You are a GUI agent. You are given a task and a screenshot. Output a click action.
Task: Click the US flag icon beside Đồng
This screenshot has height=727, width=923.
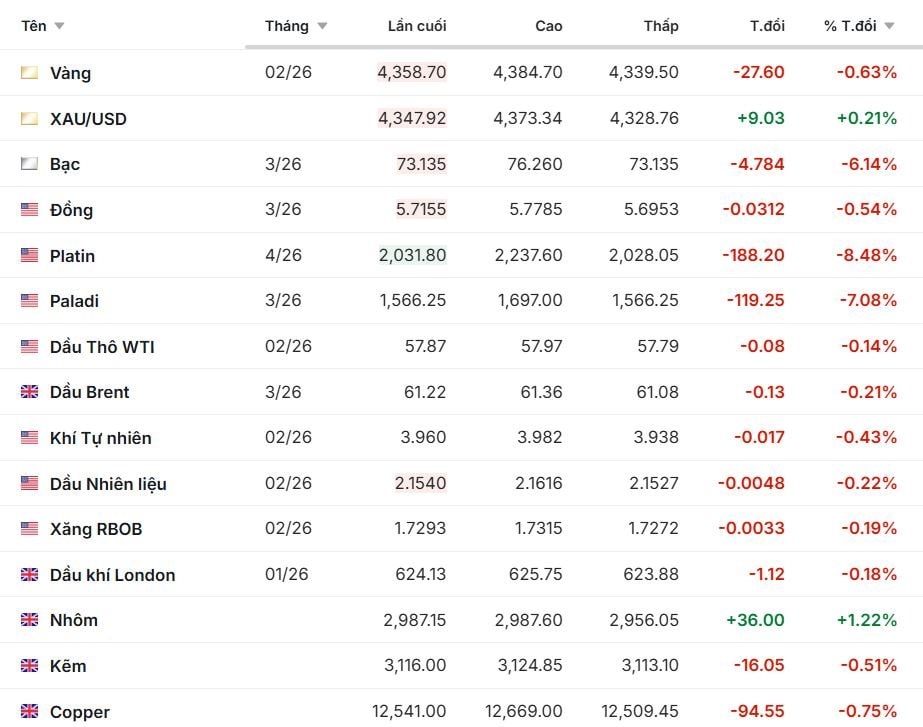point(29,210)
